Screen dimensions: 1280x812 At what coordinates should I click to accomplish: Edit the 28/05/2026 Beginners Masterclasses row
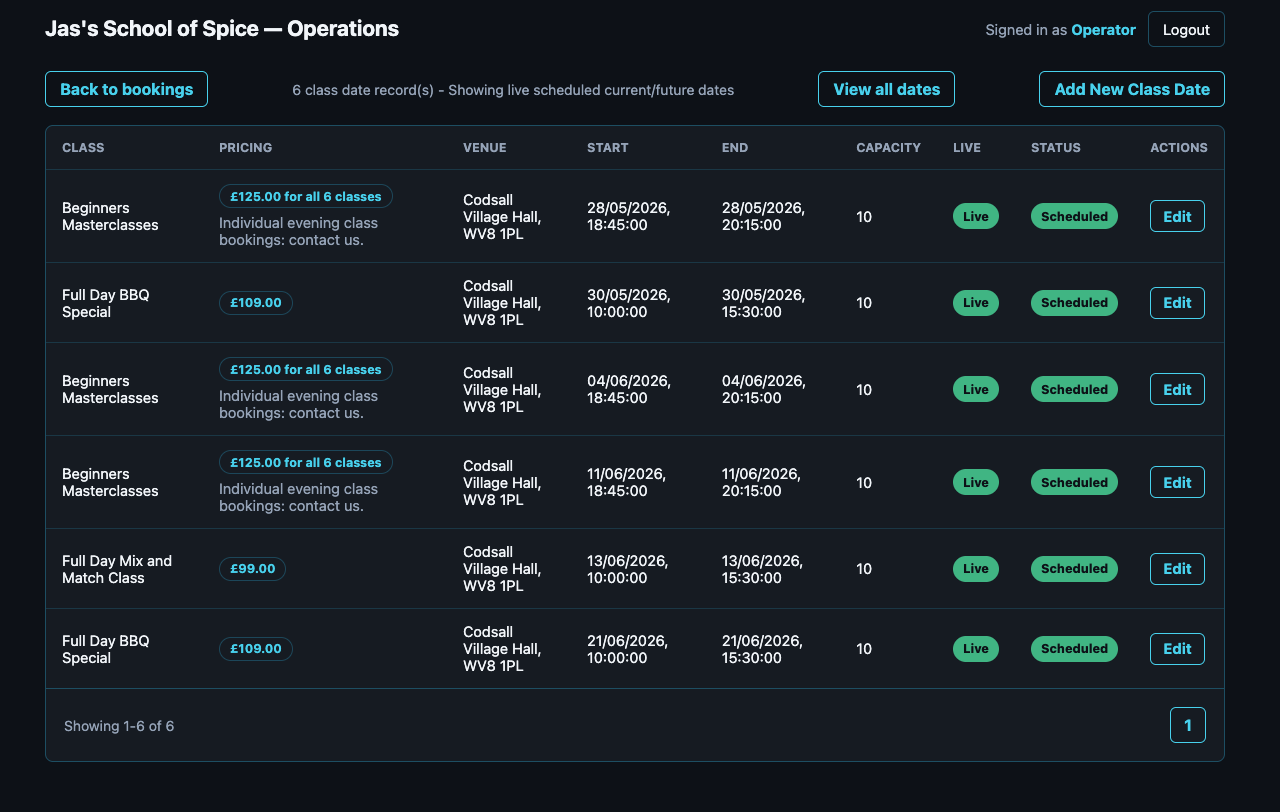[x=1177, y=216]
